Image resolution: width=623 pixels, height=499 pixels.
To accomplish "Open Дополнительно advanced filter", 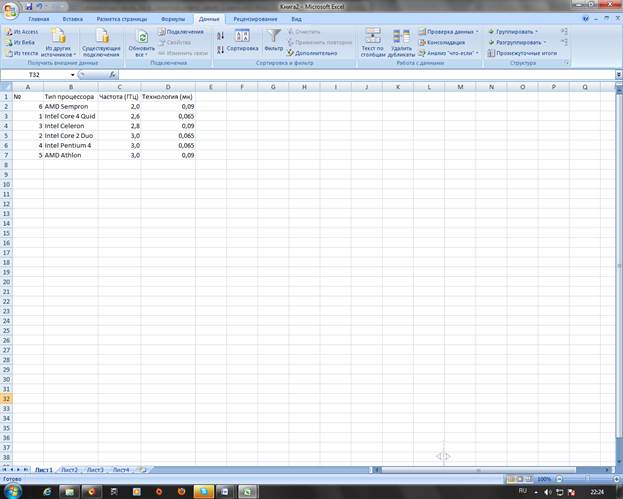I will [312, 53].
